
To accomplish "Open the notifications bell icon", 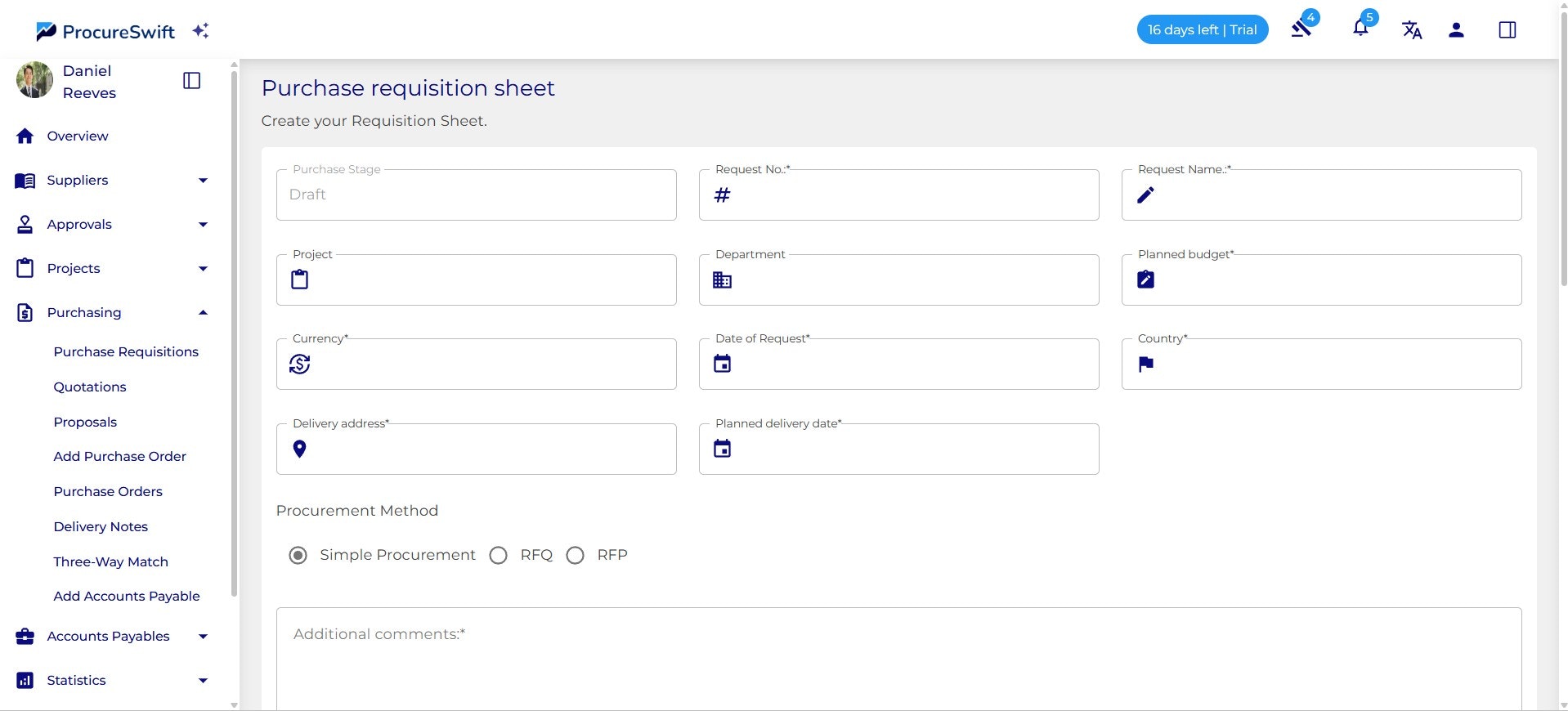I will point(1360,29).
